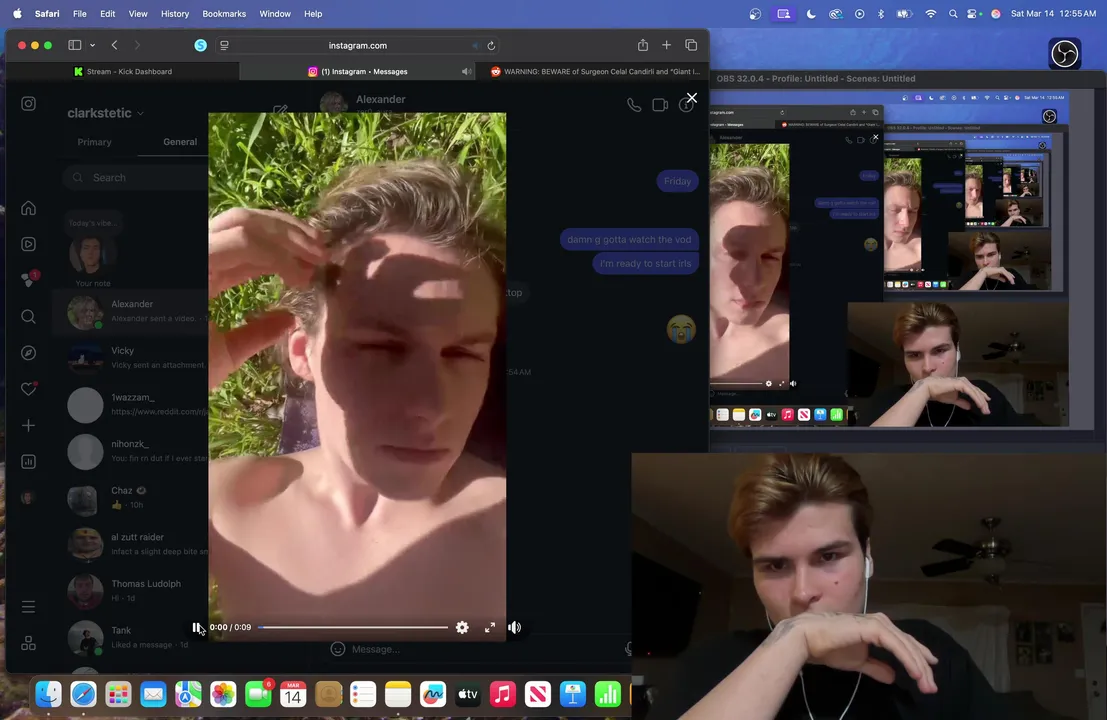Open emoji picker in message box

click(338, 649)
